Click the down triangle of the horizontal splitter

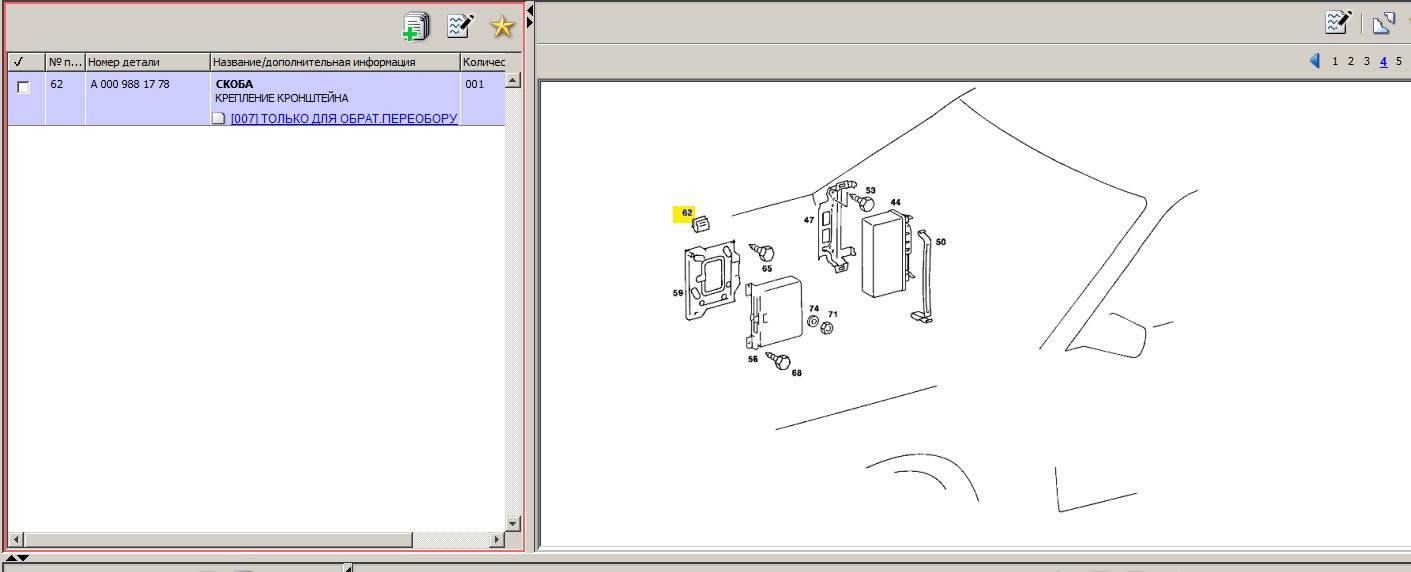pos(23,557)
